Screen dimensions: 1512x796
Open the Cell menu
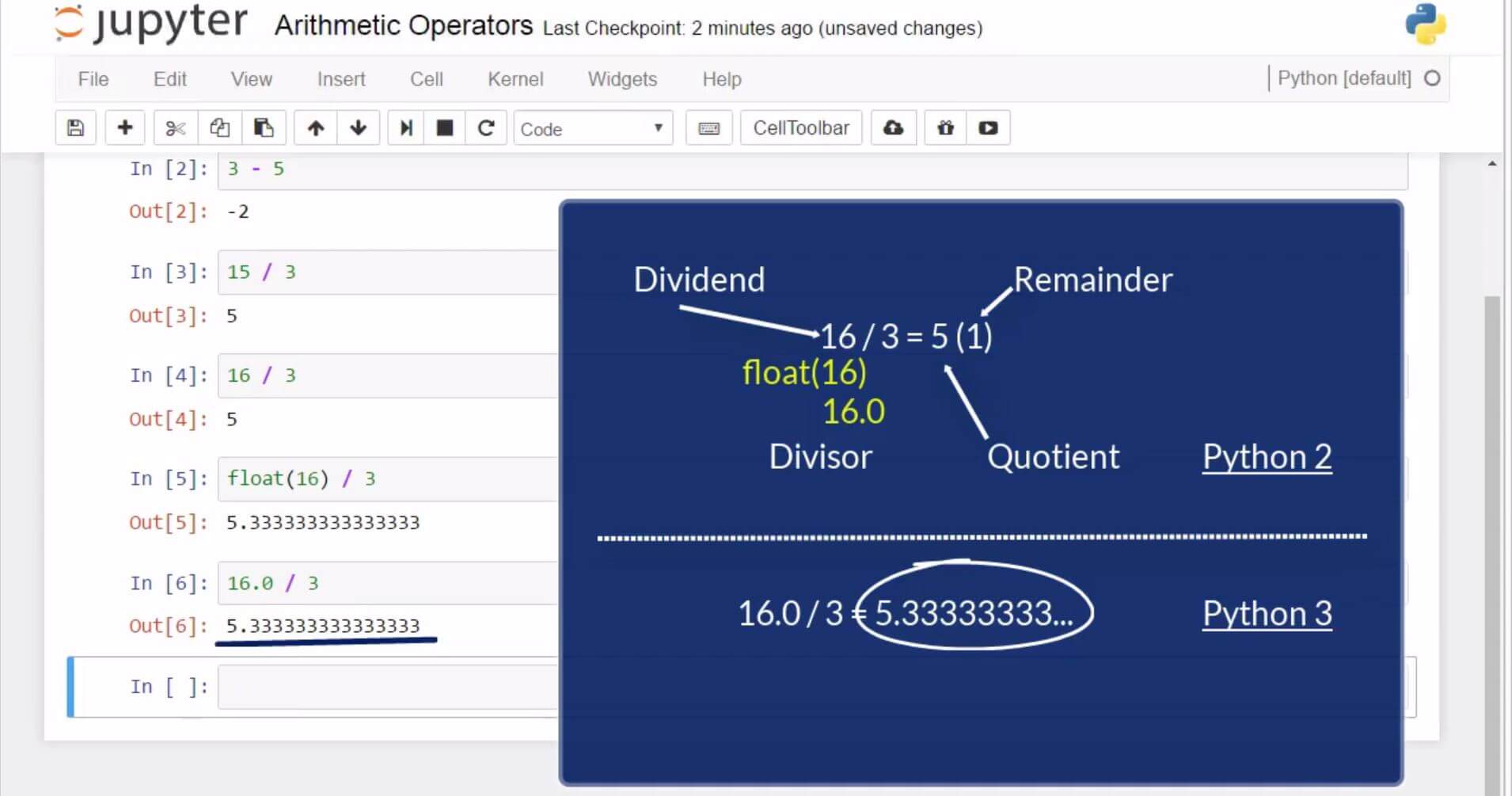pos(427,79)
